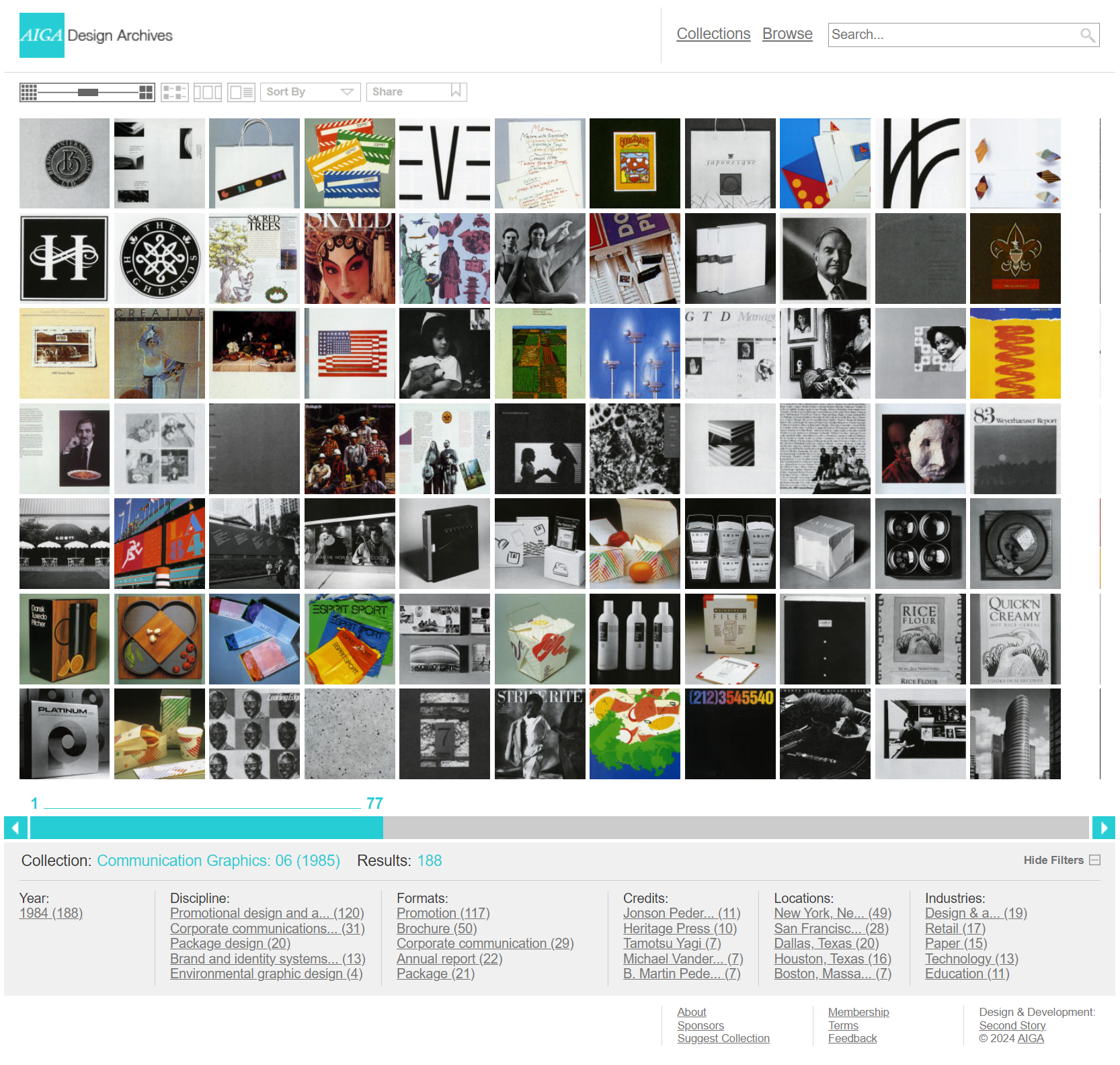Click the thumbnail size slider handle

tap(88, 92)
